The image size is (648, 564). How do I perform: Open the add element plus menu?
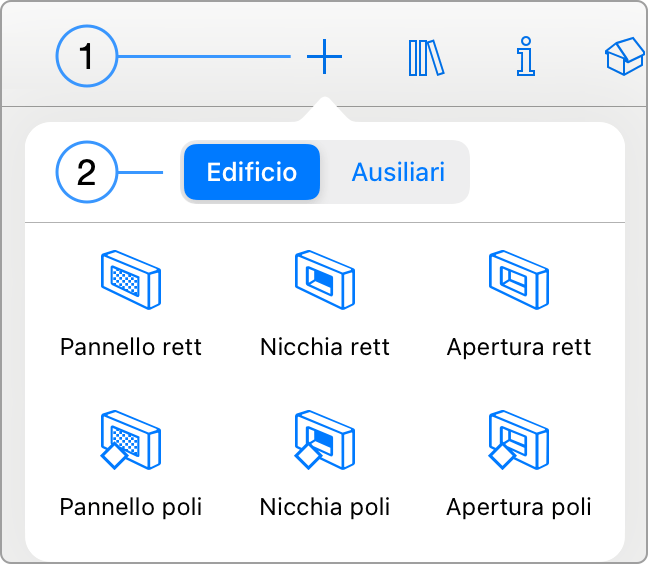pos(324,57)
